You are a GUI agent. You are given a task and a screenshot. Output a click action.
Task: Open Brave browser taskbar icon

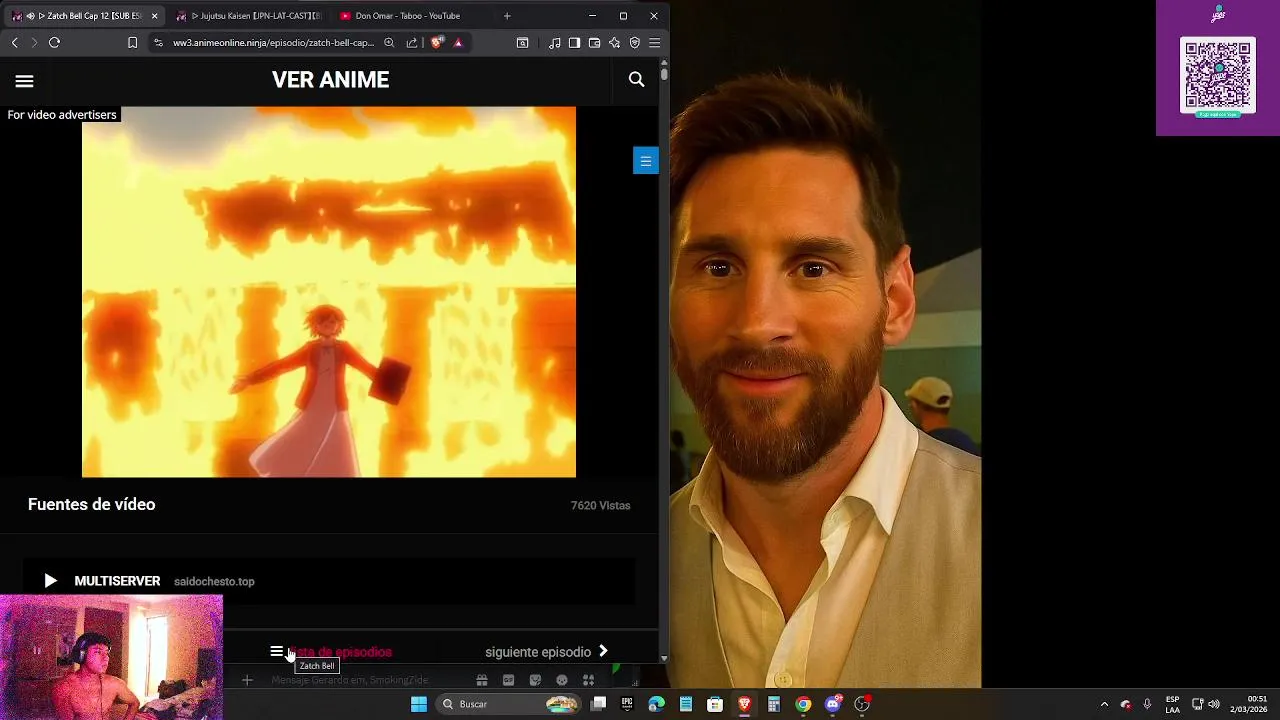click(x=744, y=704)
